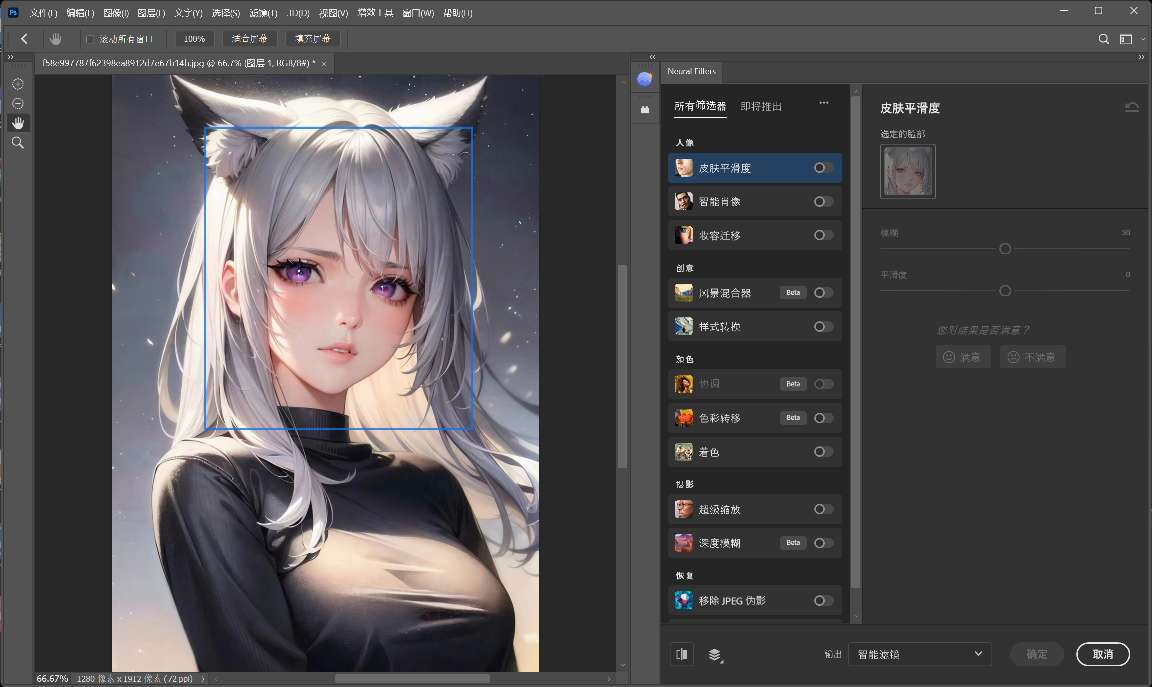Click the 平滑度 slider handle
This screenshot has height=687, width=1152.
pyautogui.click(x=1004, y=290)
